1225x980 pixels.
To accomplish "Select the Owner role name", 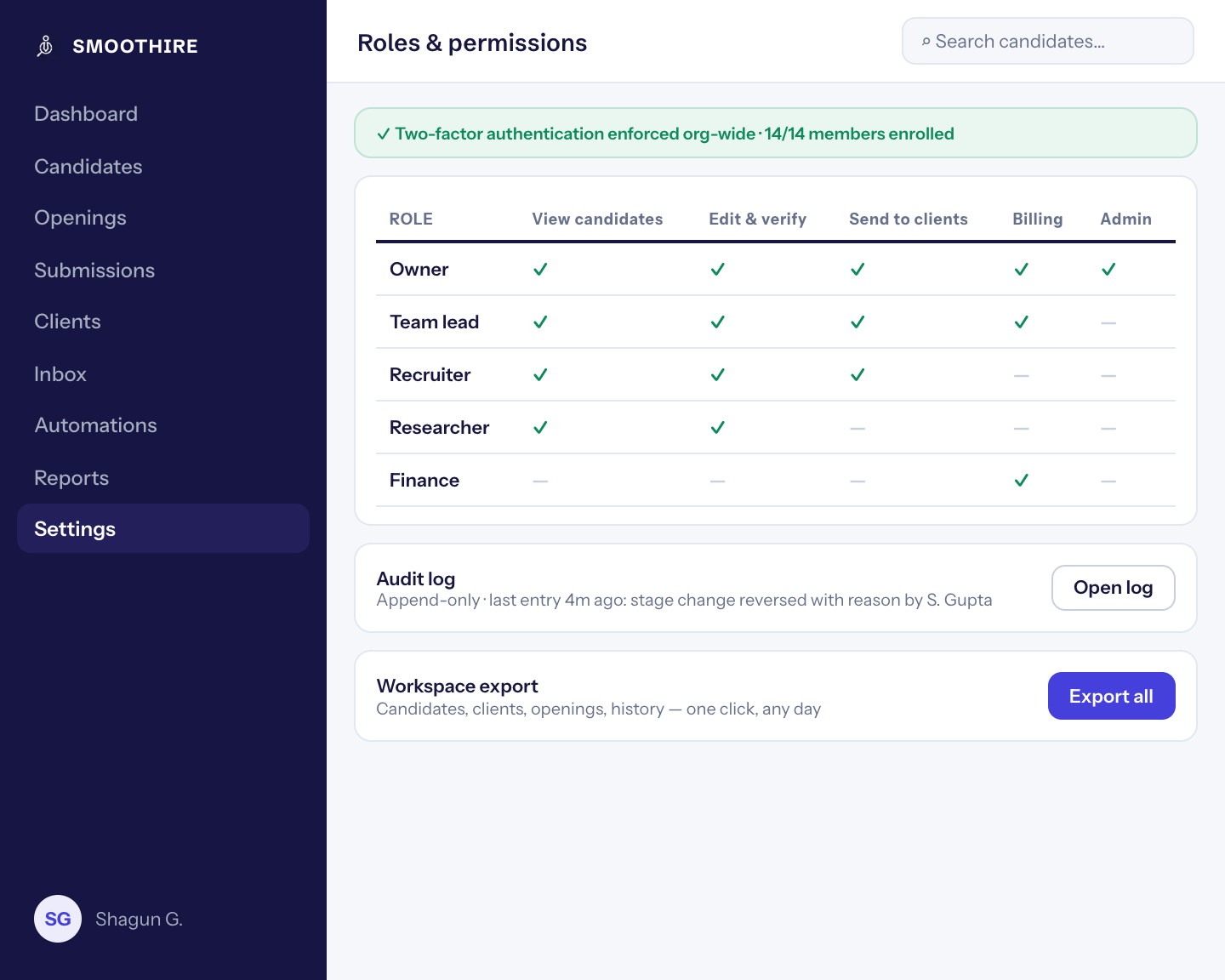I will tap(419, 270).
